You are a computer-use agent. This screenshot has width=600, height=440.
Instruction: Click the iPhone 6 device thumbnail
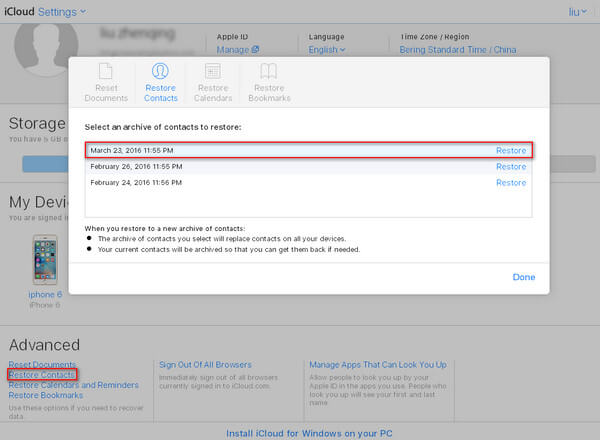45,260
